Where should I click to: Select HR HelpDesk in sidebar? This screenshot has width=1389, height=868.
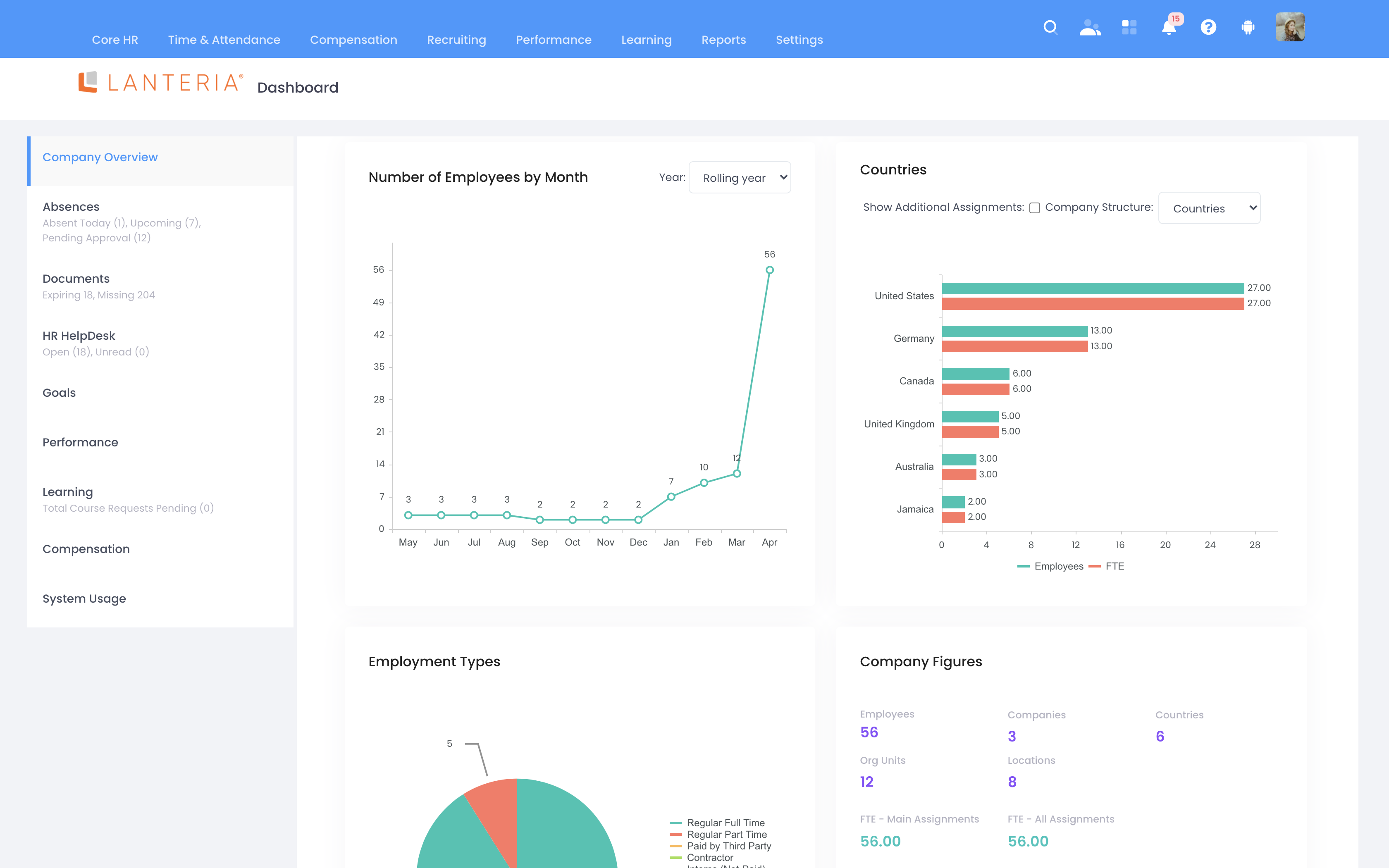pyautogui.click(x=161, y=343)
